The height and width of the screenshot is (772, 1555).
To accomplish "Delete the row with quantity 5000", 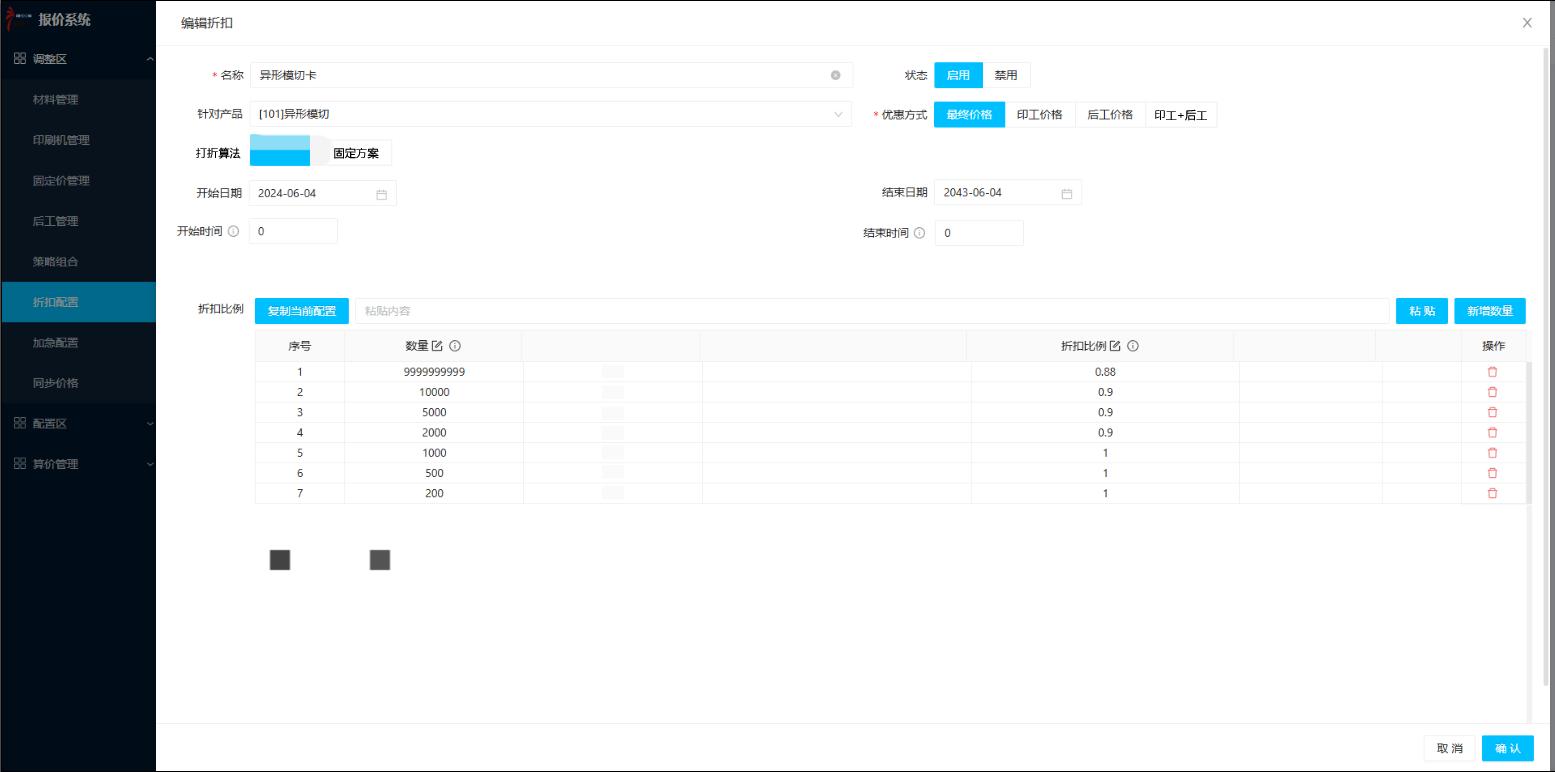I will [1492, 412].
